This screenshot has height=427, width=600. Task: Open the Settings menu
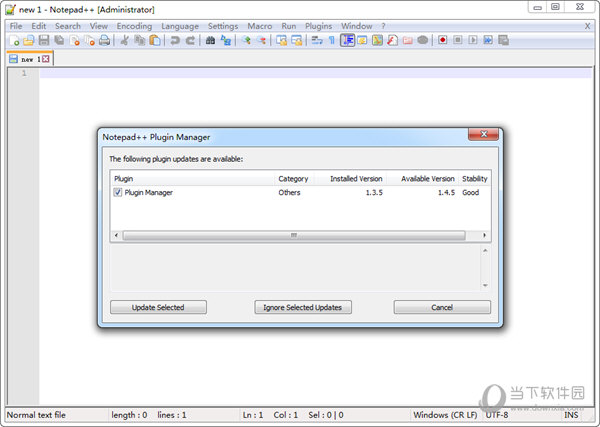(223, 26)
